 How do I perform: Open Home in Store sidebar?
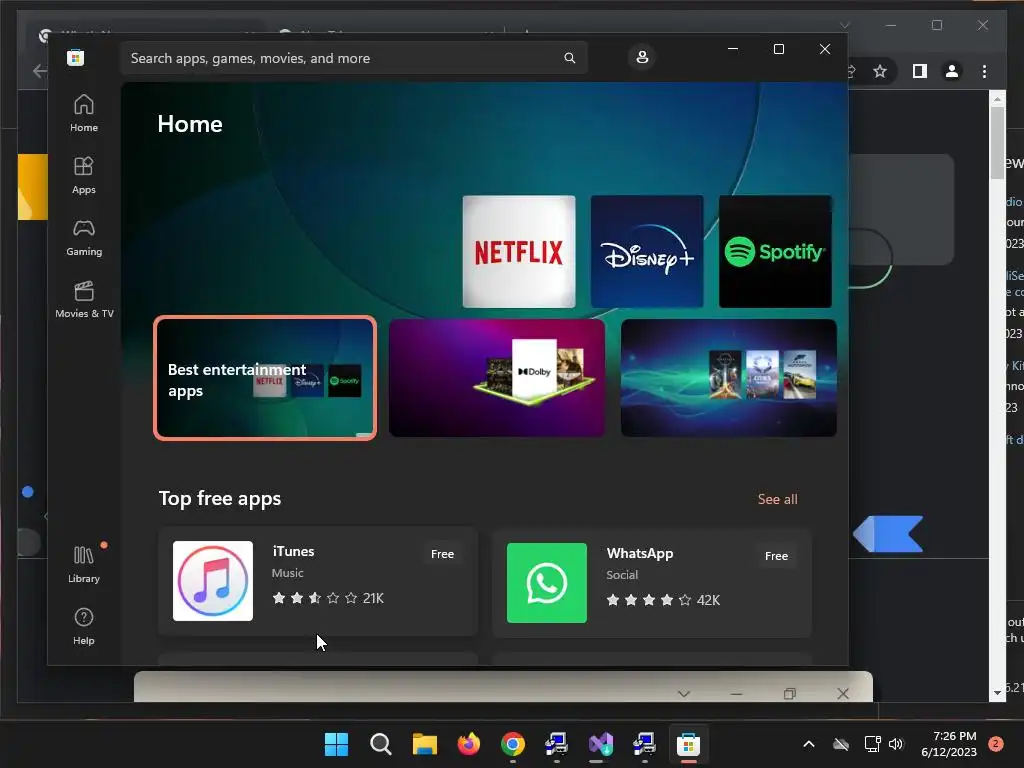84,113
